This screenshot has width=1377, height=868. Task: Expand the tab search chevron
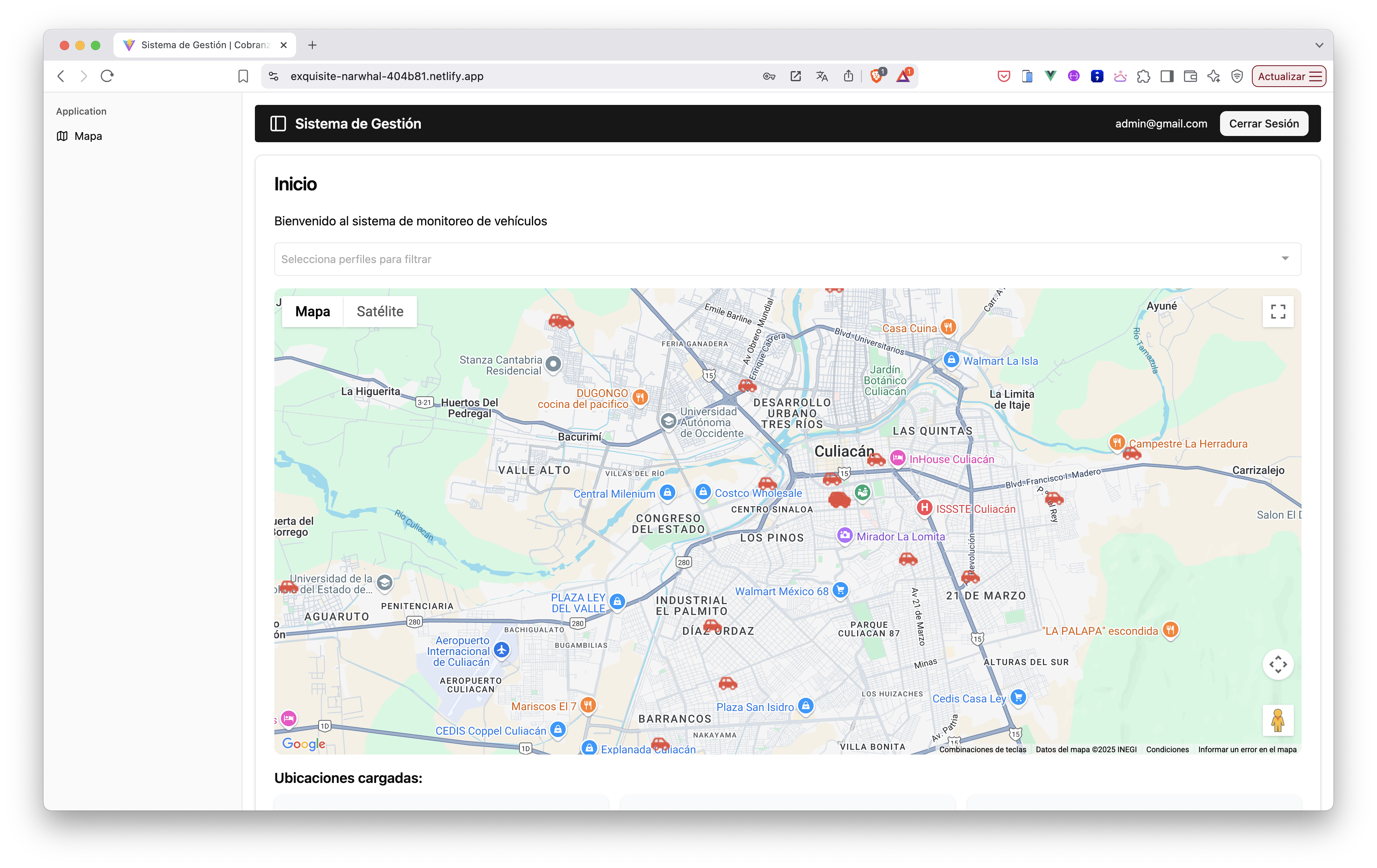[x=1319, y=45]
